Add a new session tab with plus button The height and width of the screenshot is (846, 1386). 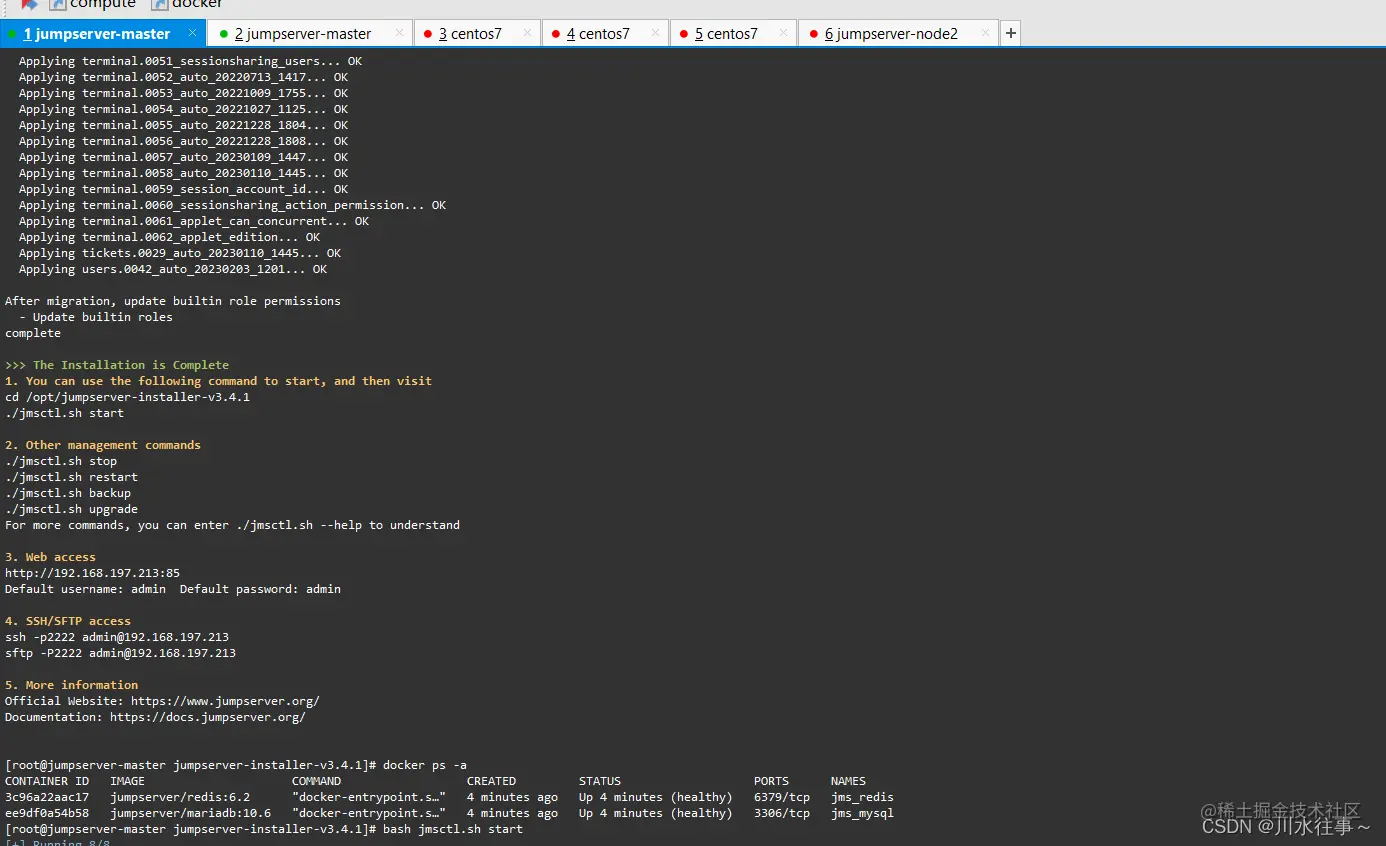coord(1011,33)
